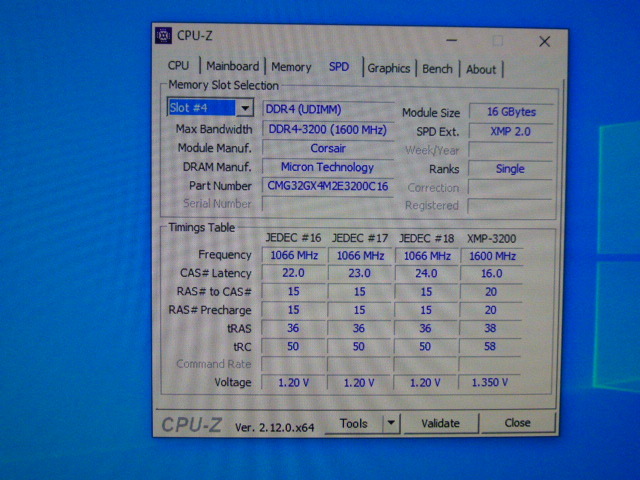Screen dimensions: 640x480
Task: Click the CAS# Latency 24.0 cell
Action: pyautogui.click(x=426, y=273)
